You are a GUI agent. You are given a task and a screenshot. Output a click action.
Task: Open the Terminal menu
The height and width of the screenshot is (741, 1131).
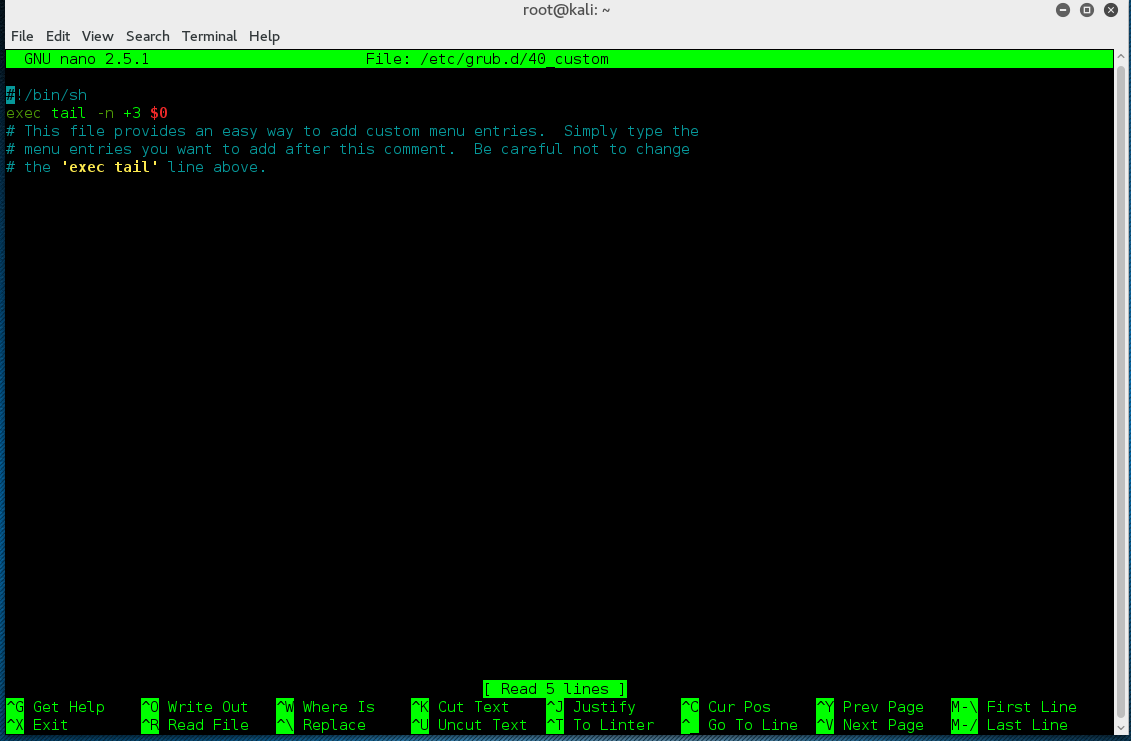click(x=209, y=36)
